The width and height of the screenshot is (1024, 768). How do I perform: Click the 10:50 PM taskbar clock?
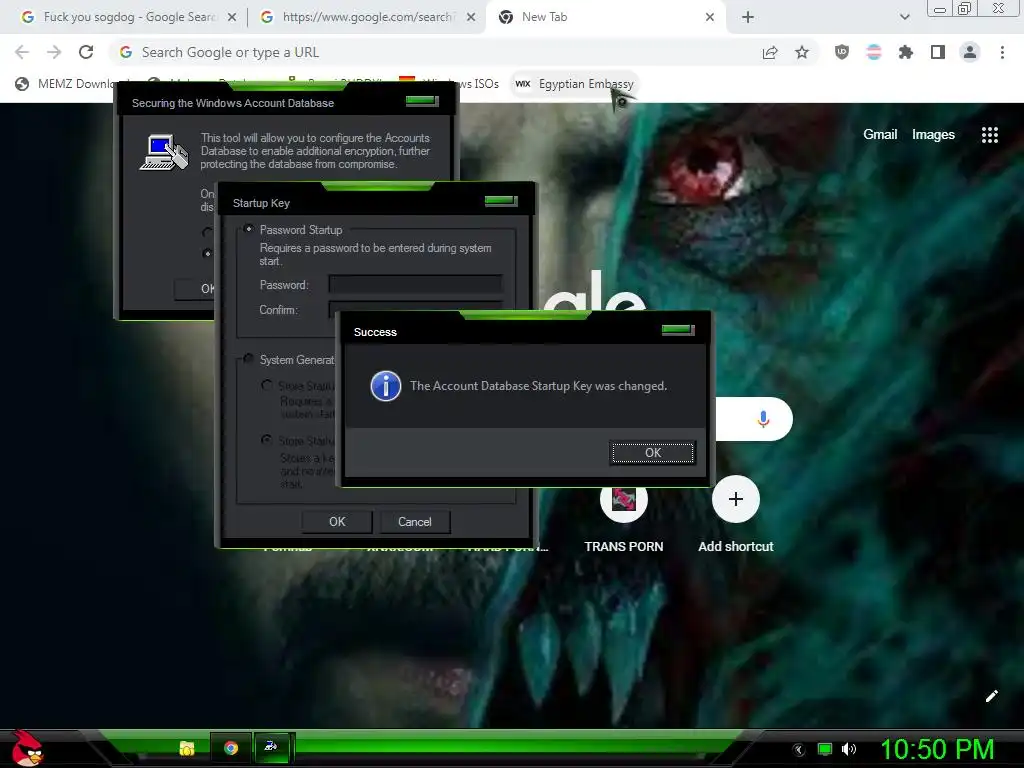tap(938, 749)
